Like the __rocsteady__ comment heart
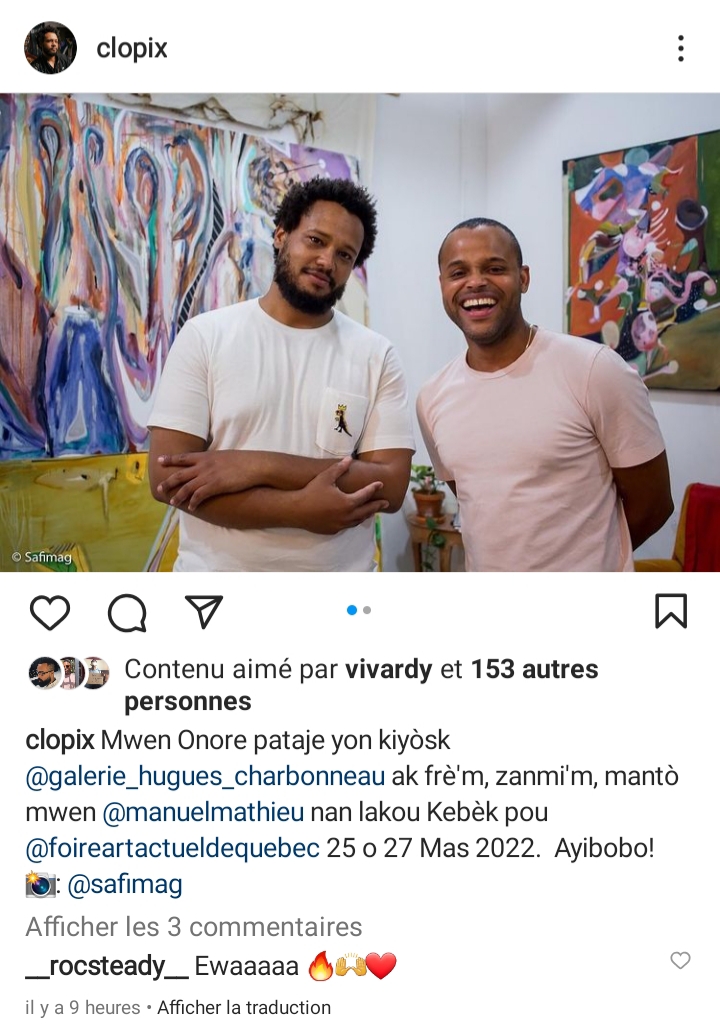 coord(680,961)
